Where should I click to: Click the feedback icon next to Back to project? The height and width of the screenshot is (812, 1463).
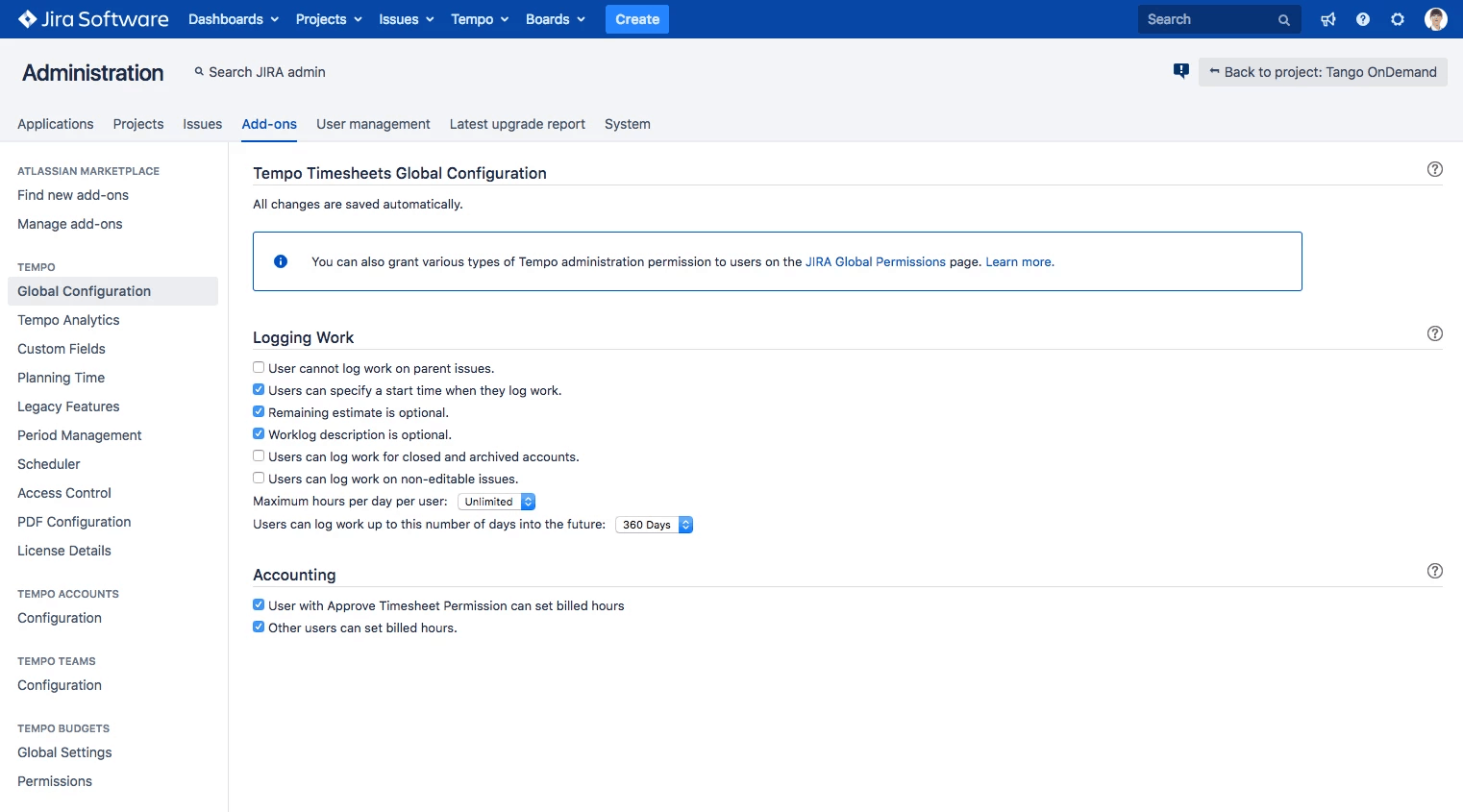1180,70
